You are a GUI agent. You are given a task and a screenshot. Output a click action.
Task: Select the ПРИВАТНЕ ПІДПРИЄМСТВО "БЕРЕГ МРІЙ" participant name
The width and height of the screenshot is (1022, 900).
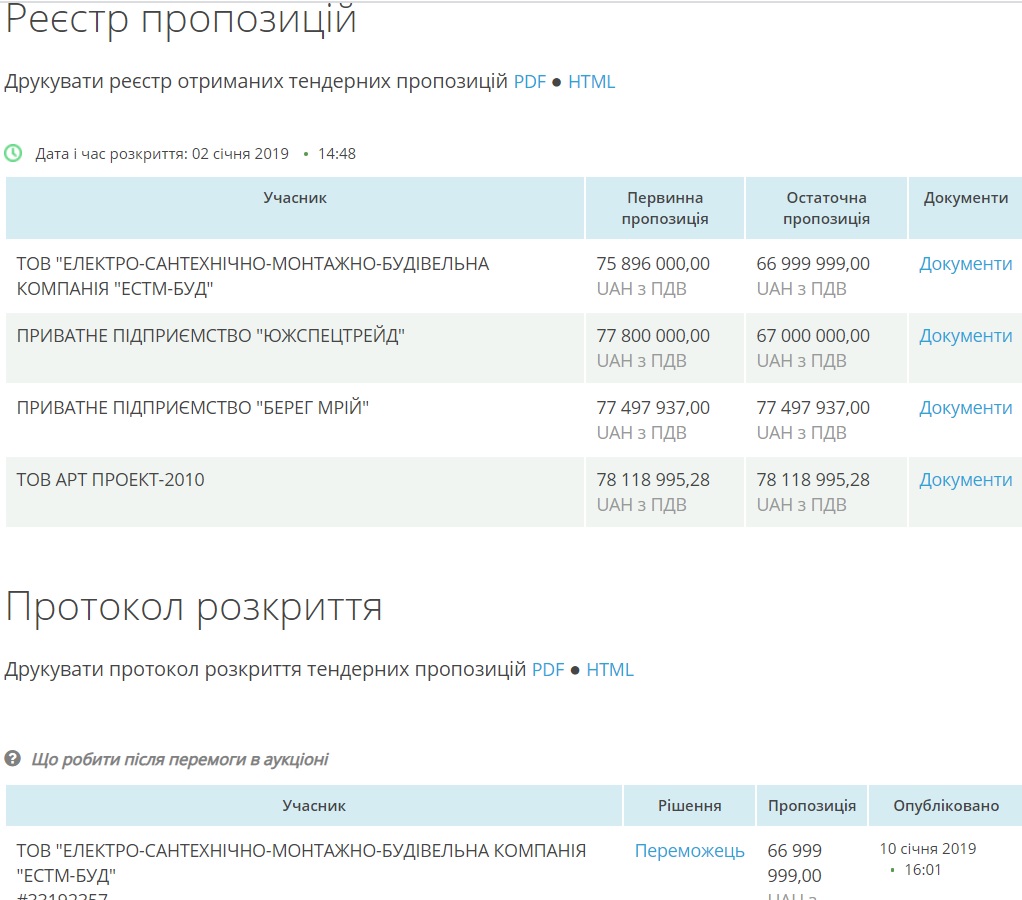[x=193, y=408]
